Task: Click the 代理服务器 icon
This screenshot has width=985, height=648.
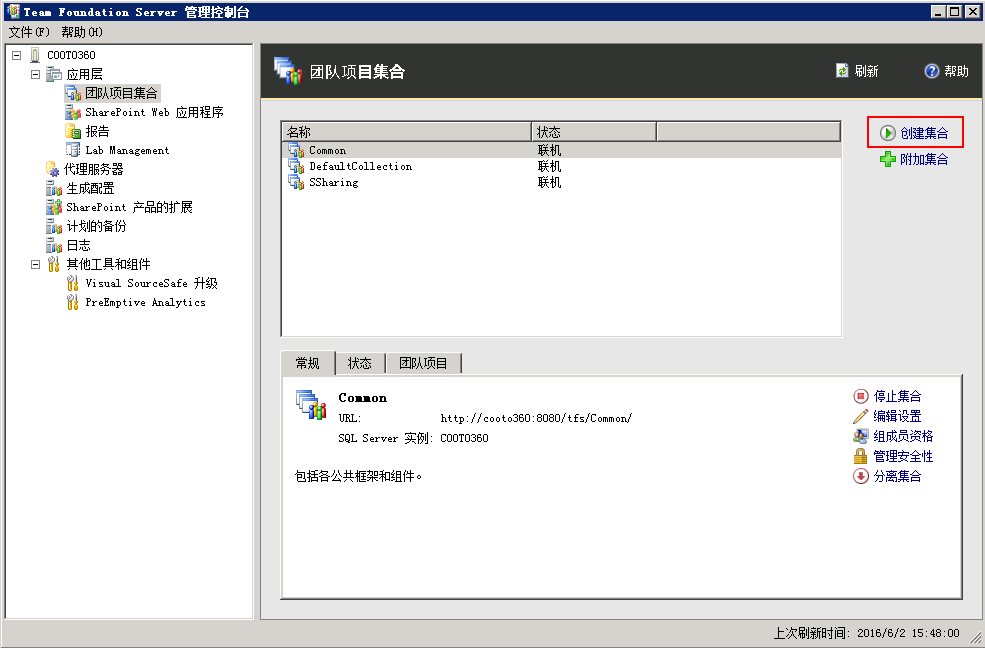Action: [x=53, y=169]
